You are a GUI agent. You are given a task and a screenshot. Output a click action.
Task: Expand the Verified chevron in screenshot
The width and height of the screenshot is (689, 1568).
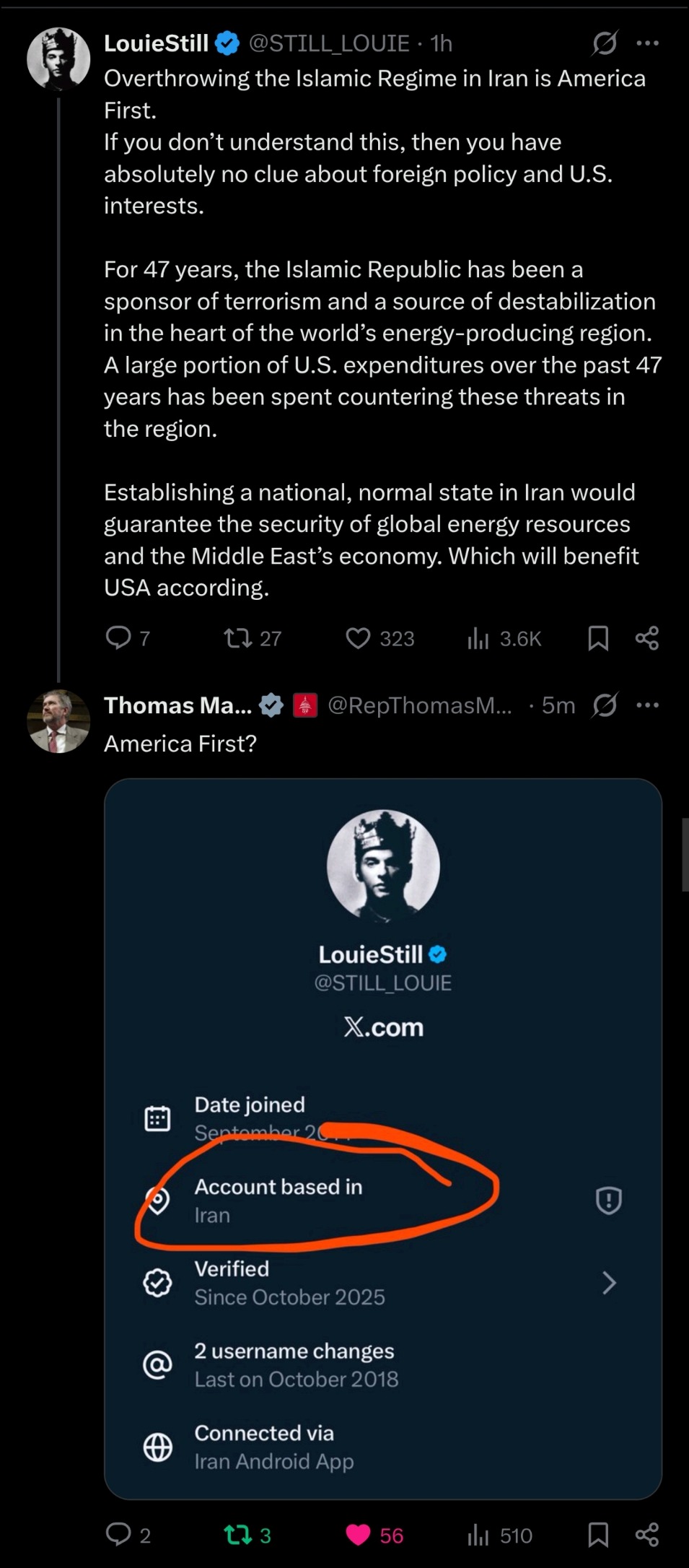609,1283
